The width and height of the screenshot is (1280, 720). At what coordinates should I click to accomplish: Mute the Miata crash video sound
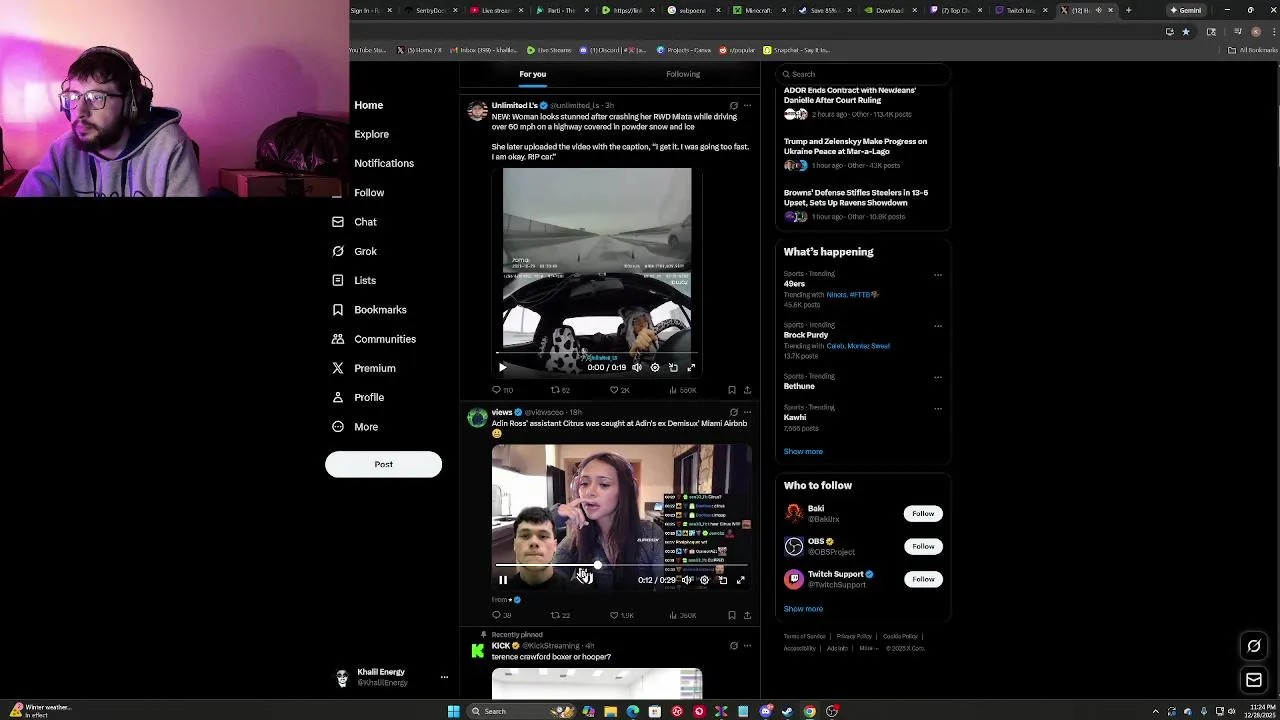[x=637, y=368]
